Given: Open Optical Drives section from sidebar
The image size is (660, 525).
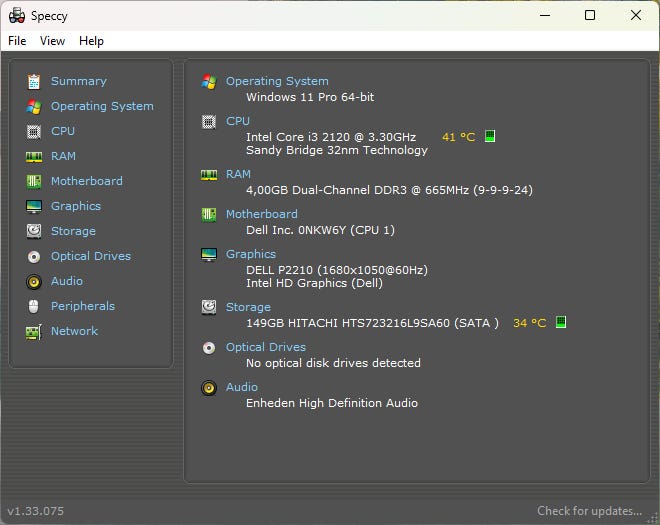Looking at the screenshot, I should [x=91, y=256].
